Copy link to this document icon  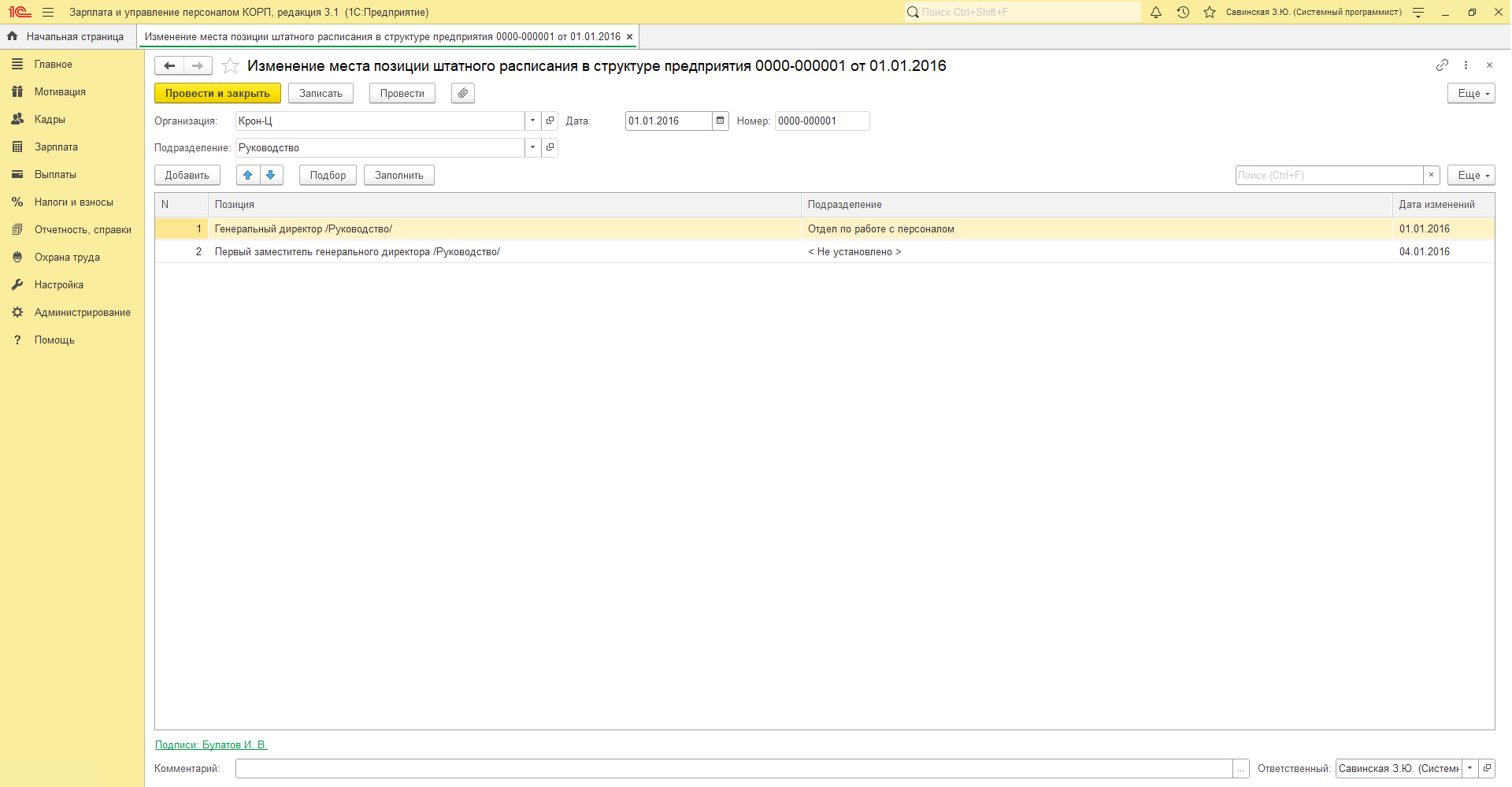coord(1442,65)
